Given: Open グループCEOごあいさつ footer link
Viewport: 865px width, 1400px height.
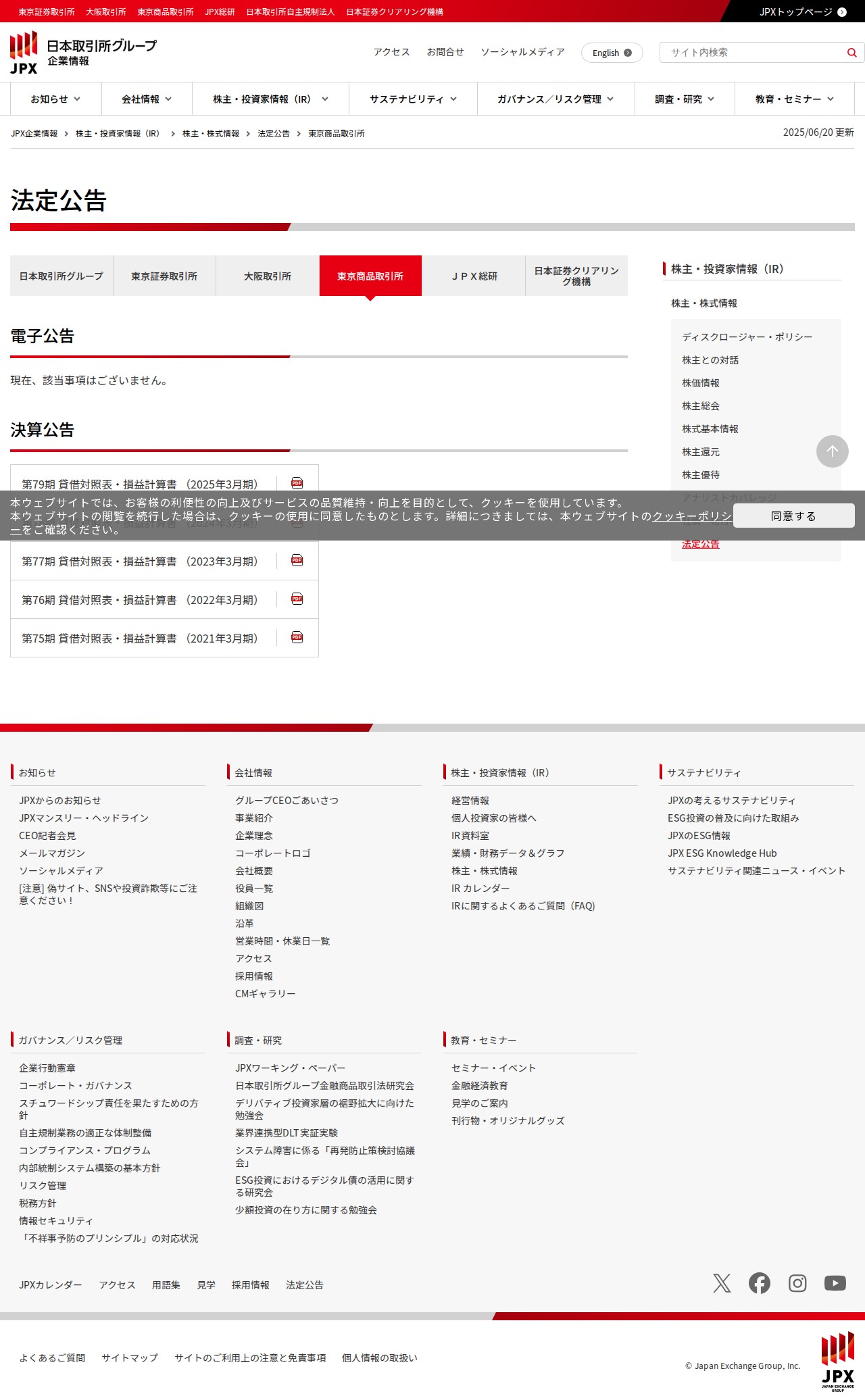Looking at the screenshot, I should click(x=287, y=801).
